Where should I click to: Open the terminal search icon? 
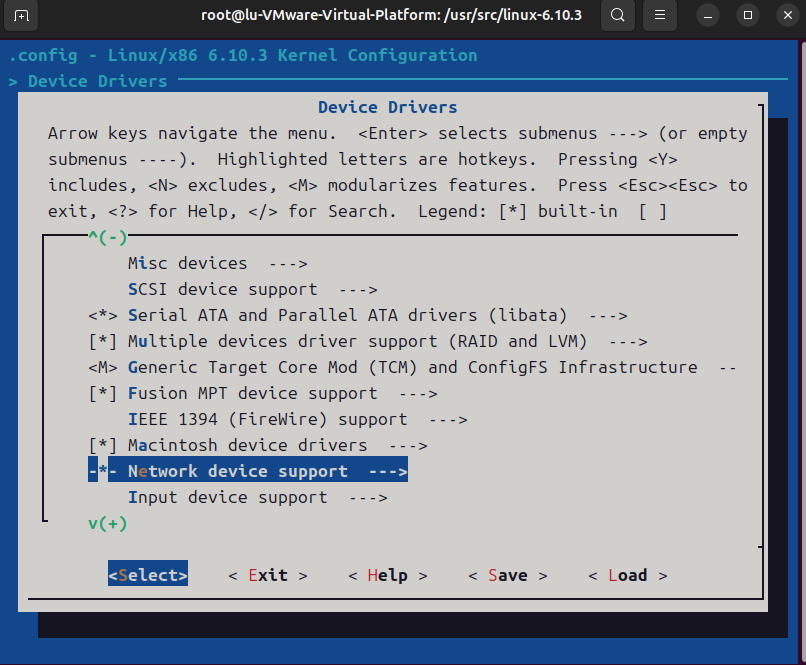[x=619, y=16]
